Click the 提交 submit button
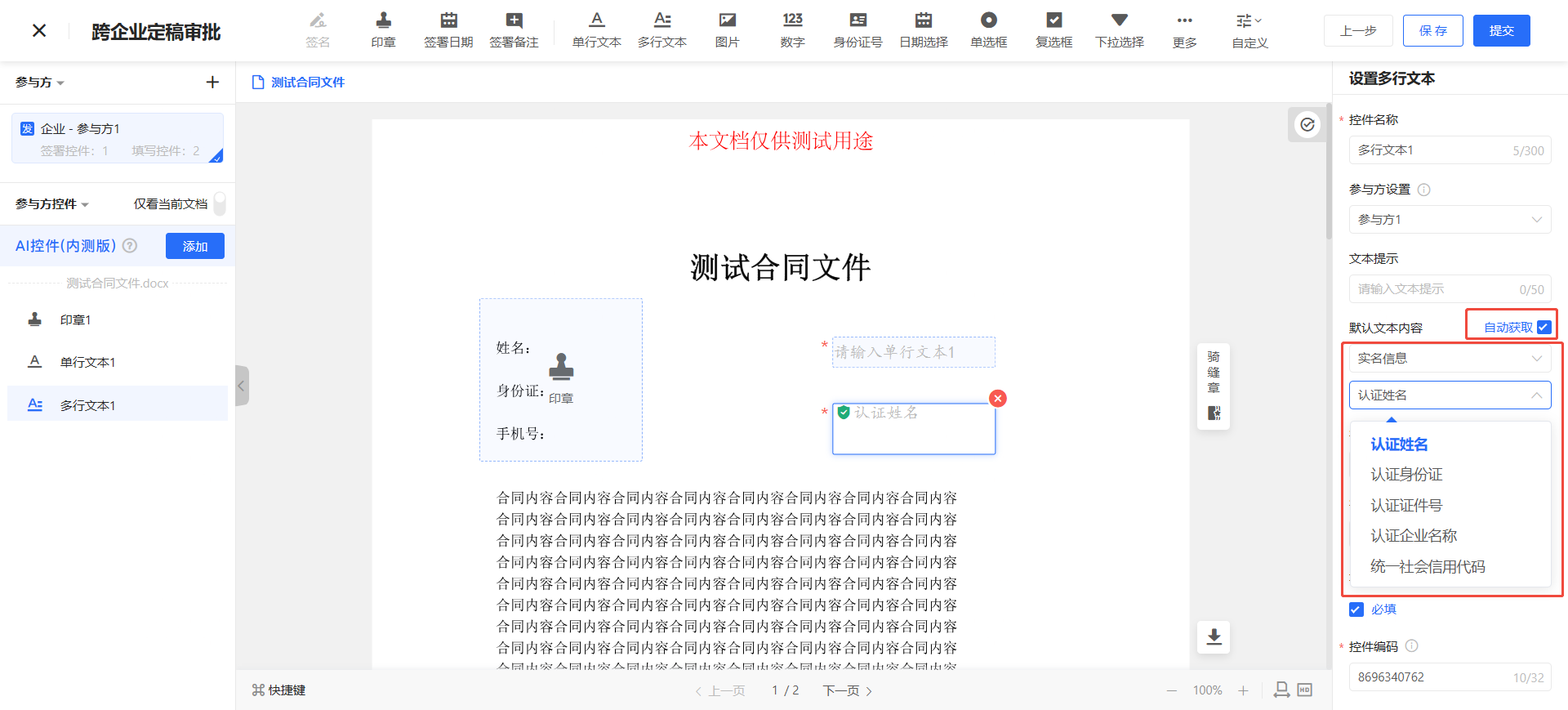1568x710 pixels. [x=1501, y=30]
